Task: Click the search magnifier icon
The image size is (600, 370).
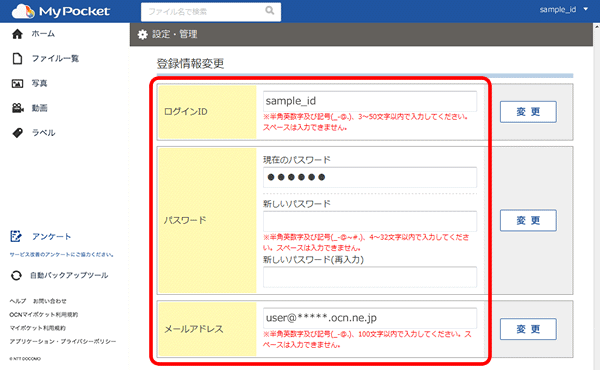Action: tap(270, 11)
